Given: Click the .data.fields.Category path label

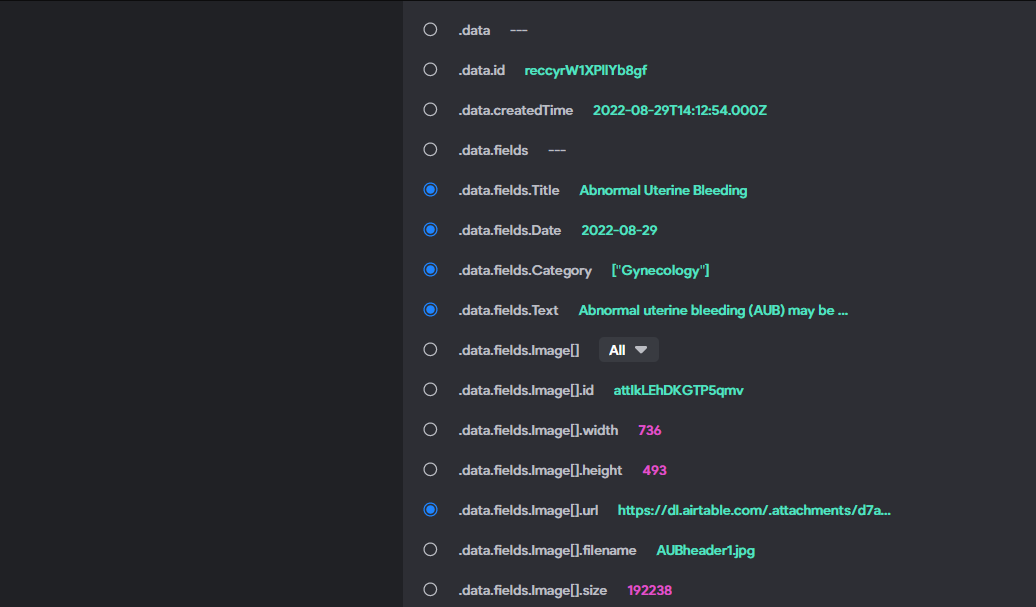Looking at the screenshot, I should (x=525, y=271).
